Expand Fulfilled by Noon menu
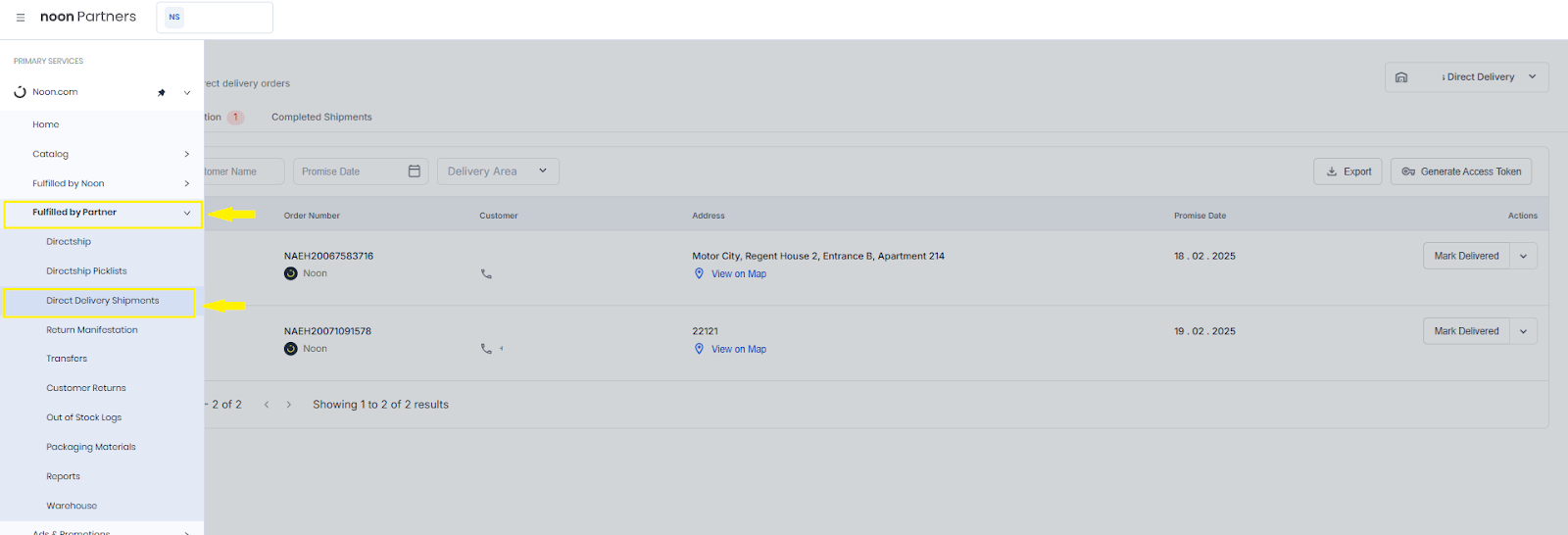Viewport: 1568px width, 535px height. (102, 183)
